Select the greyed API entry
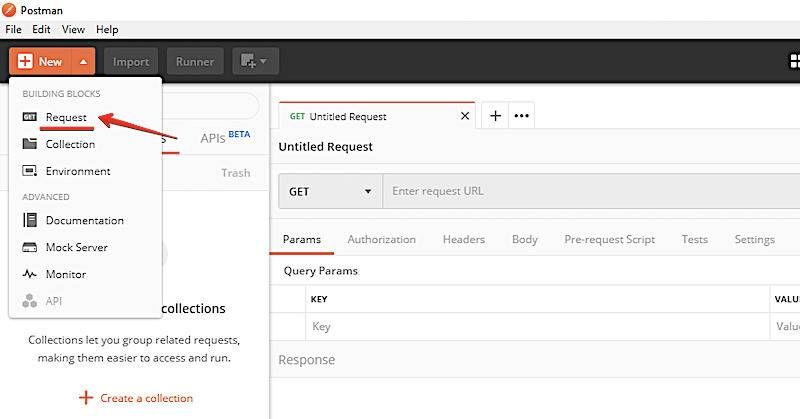Image resolution: width=800 pixels, height=419 pixels. pos(54,301)
